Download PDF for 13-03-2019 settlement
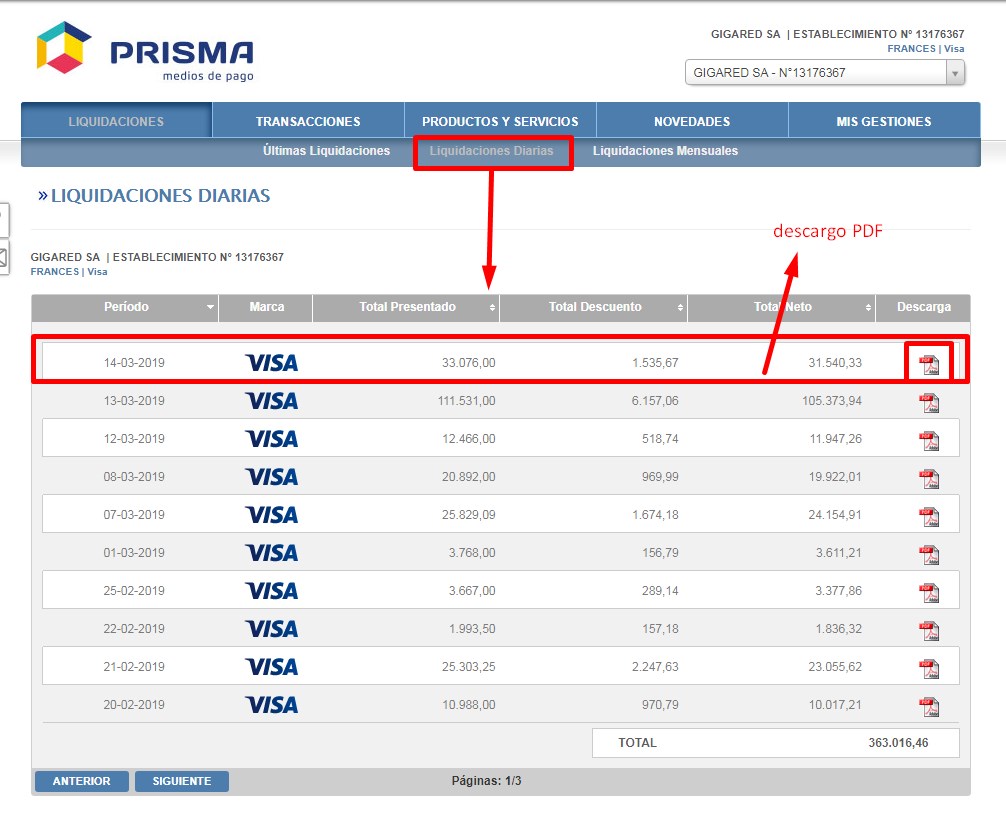The image size is (1006, 827). pos(929,402)
